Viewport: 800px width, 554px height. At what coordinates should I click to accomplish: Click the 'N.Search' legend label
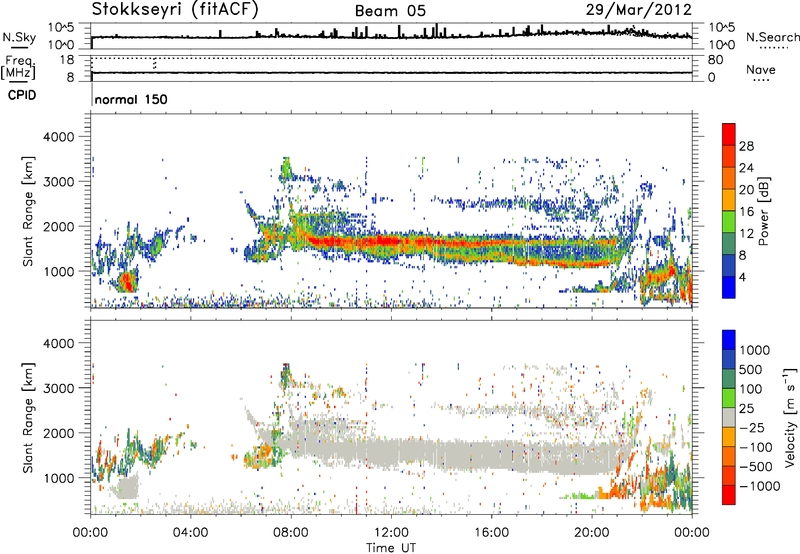[772, 37]
